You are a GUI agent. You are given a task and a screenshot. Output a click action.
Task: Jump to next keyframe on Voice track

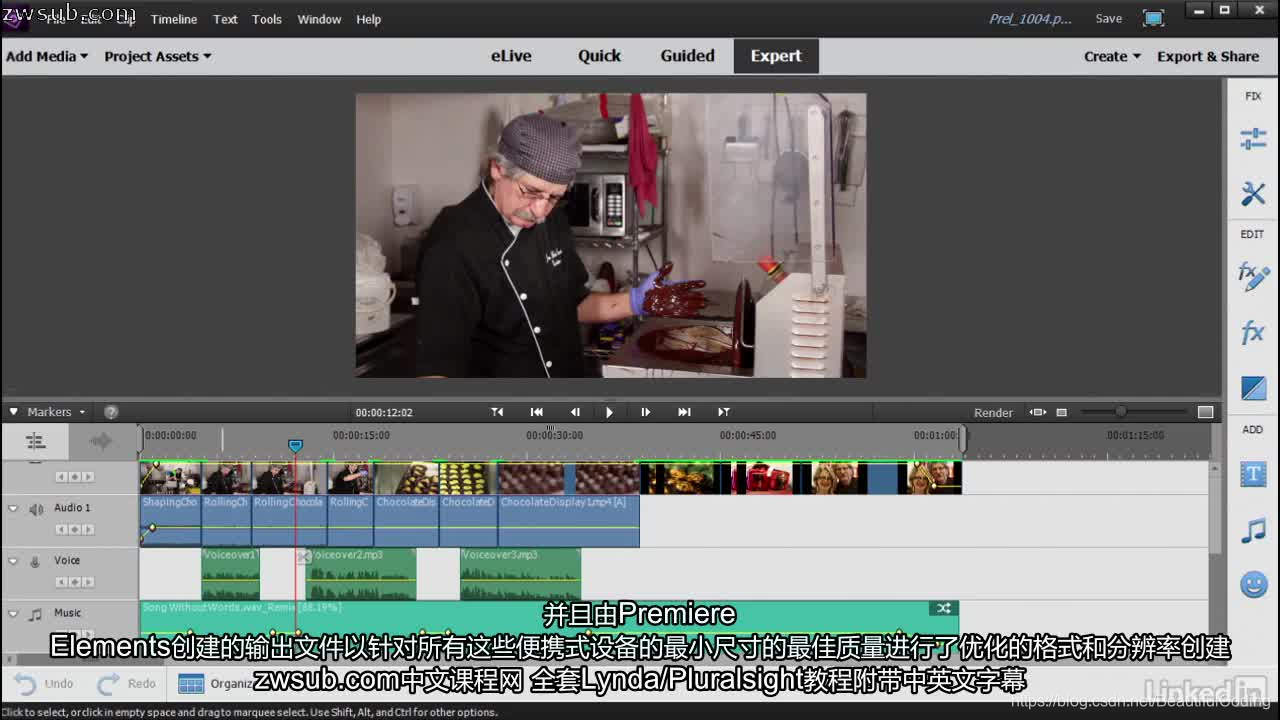click(88, 582)
